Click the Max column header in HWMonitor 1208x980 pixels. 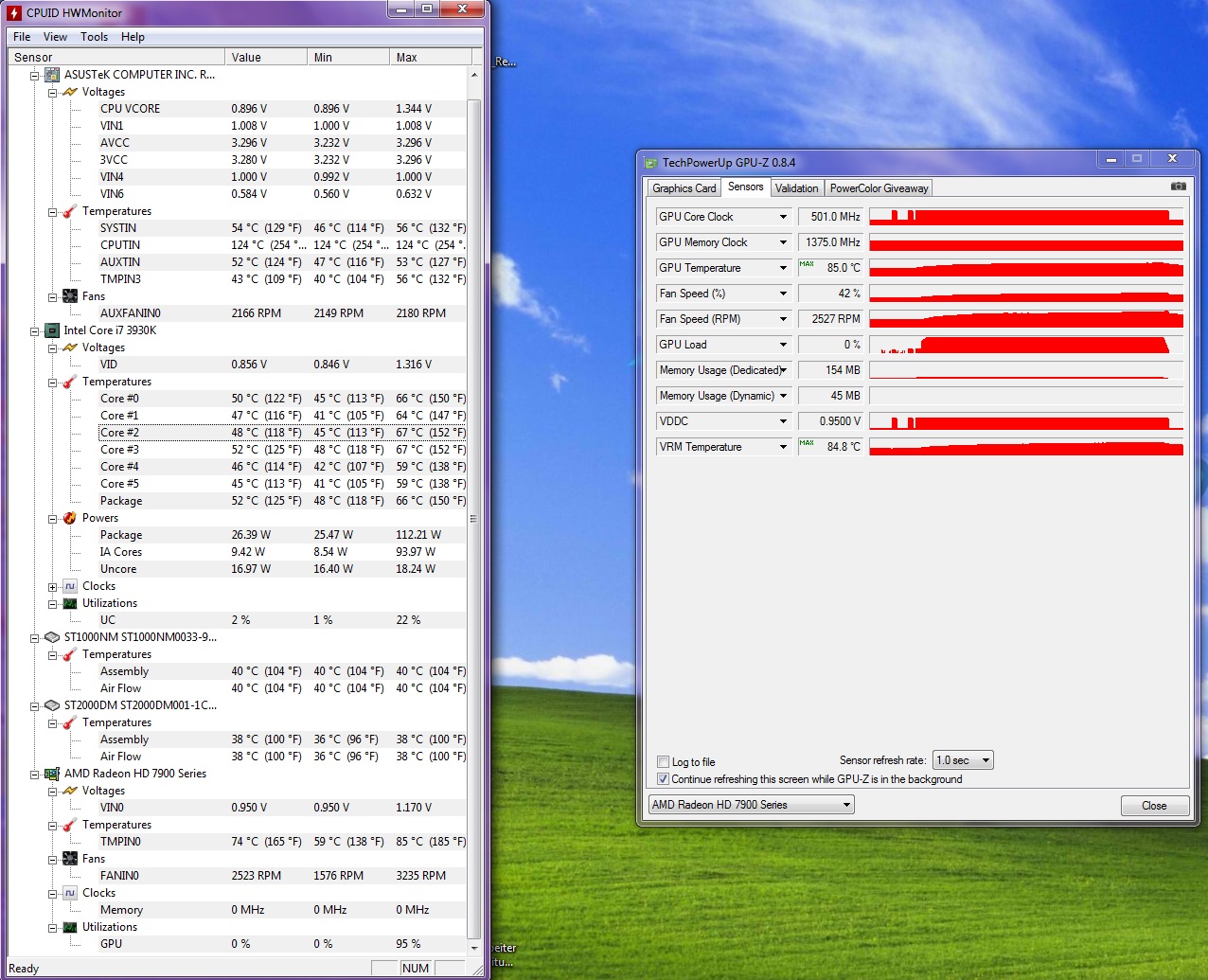pyautogui.click(x=429, y=57)
